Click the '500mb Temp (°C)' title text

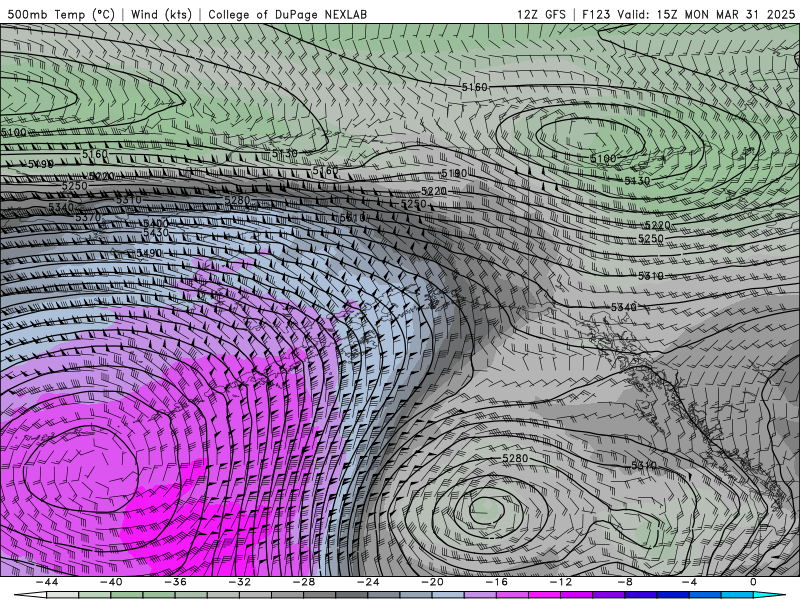(61, 14)
